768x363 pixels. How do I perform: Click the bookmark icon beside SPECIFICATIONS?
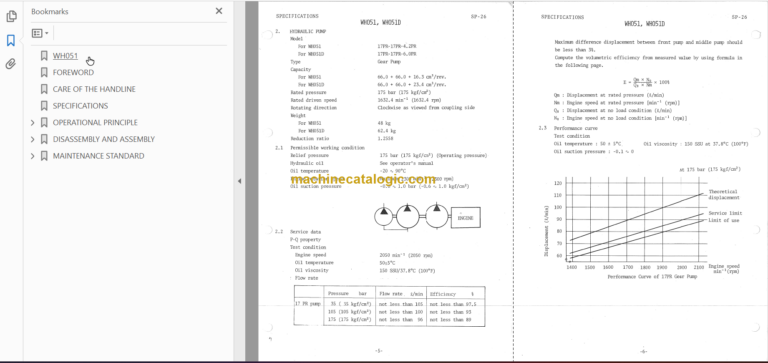point(44,106)
